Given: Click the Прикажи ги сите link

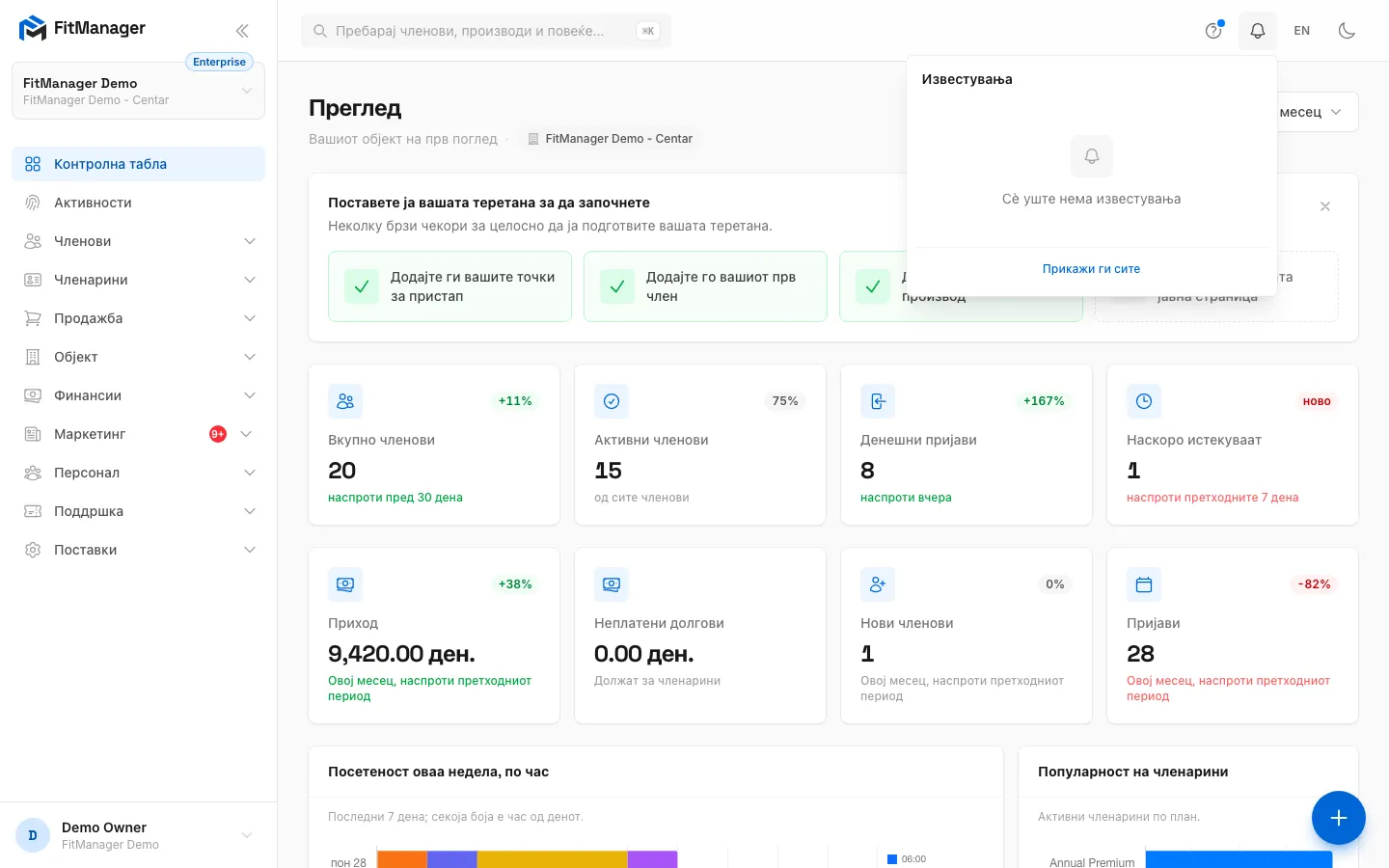Looking at the screenshot, I should (x=1091, y=269).
